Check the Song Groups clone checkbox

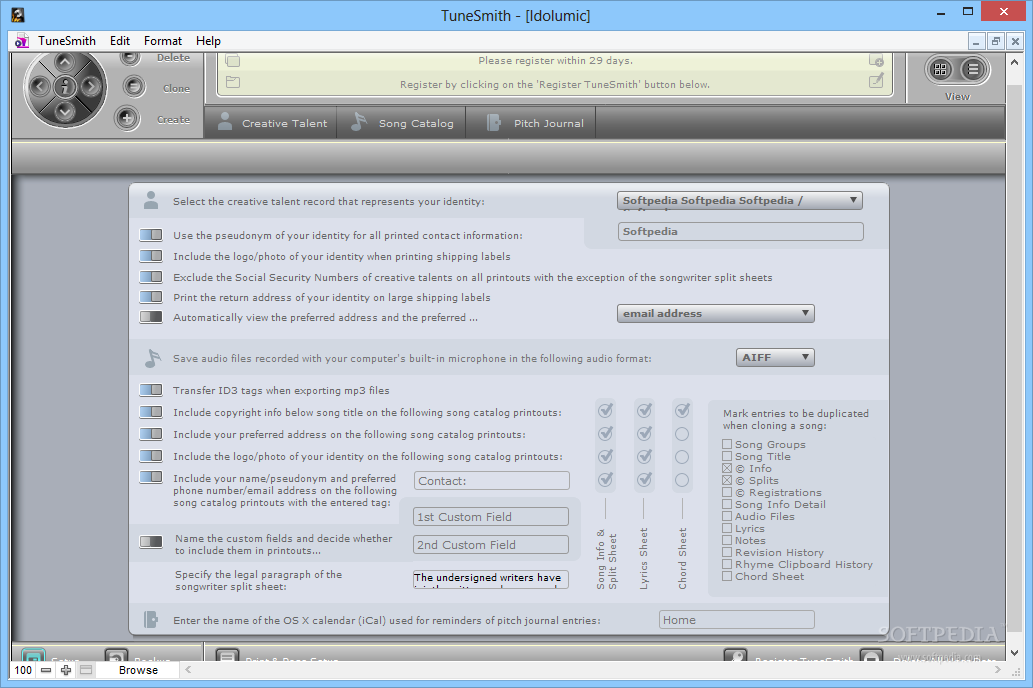727,444
